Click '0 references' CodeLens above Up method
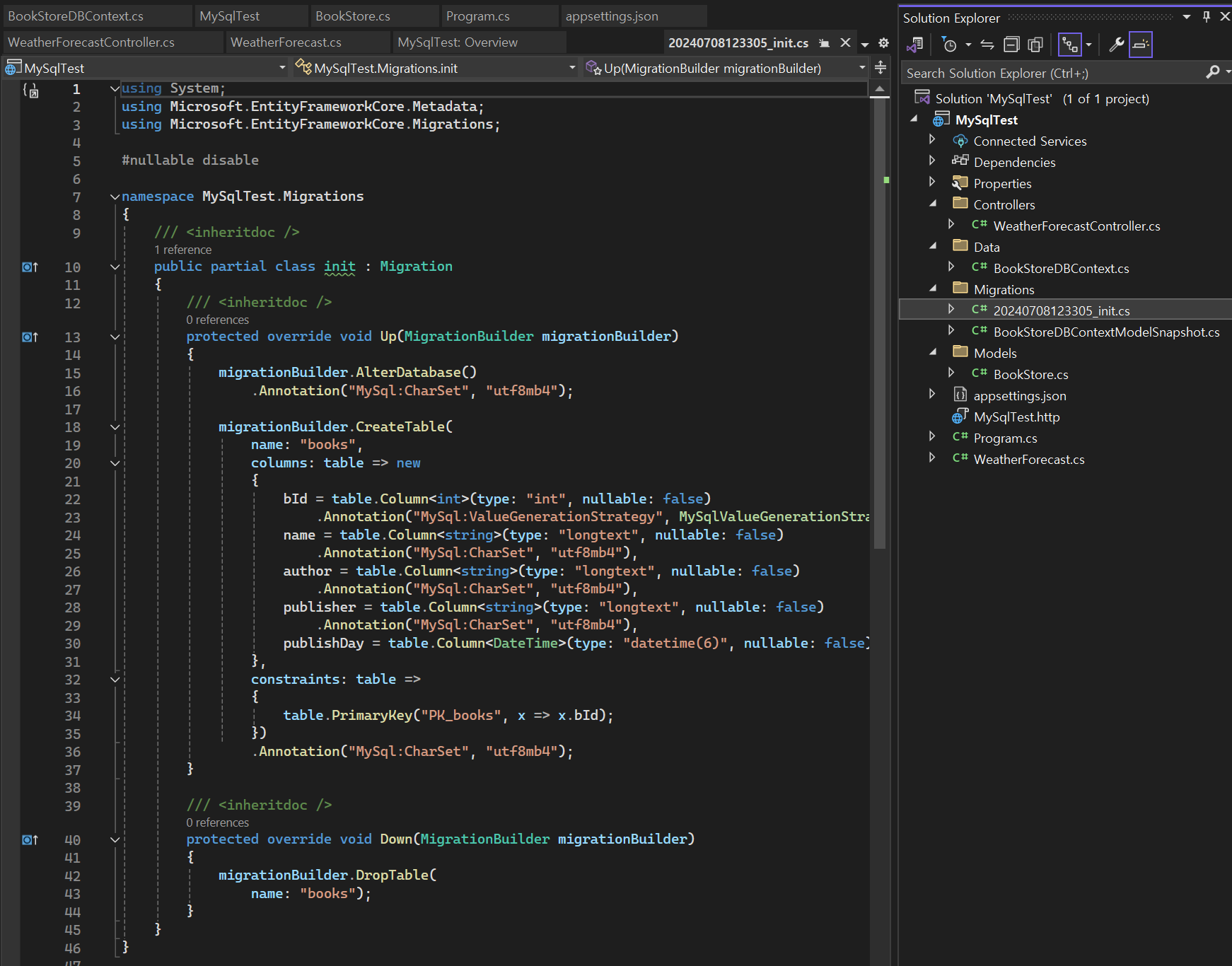Viewport: 1232px width, 966px height. point(218,320)
